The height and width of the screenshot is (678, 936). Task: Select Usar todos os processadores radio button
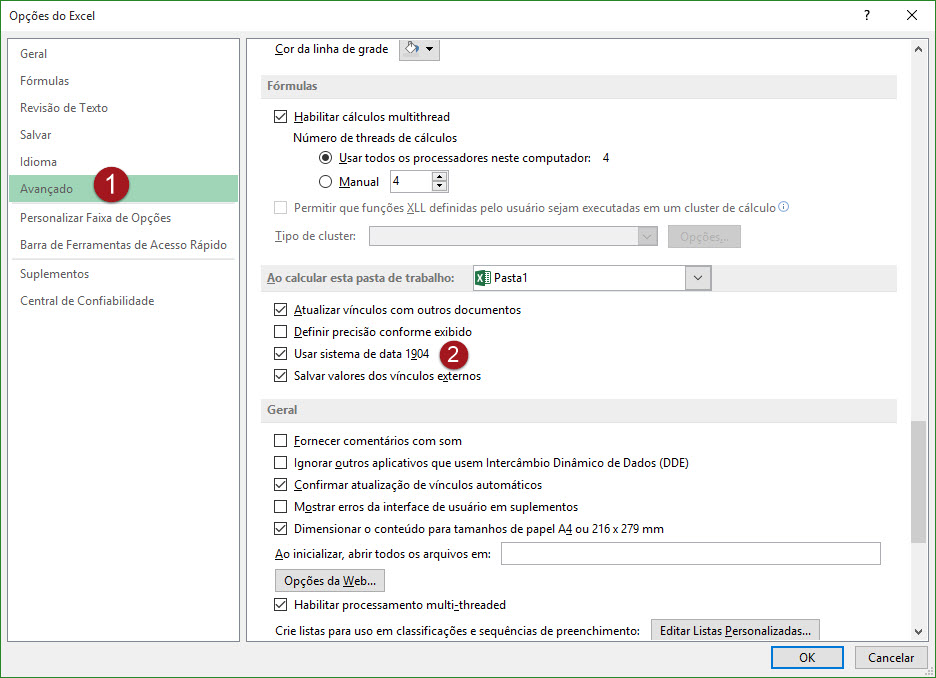pyautogui.click(x=325, y=158)
